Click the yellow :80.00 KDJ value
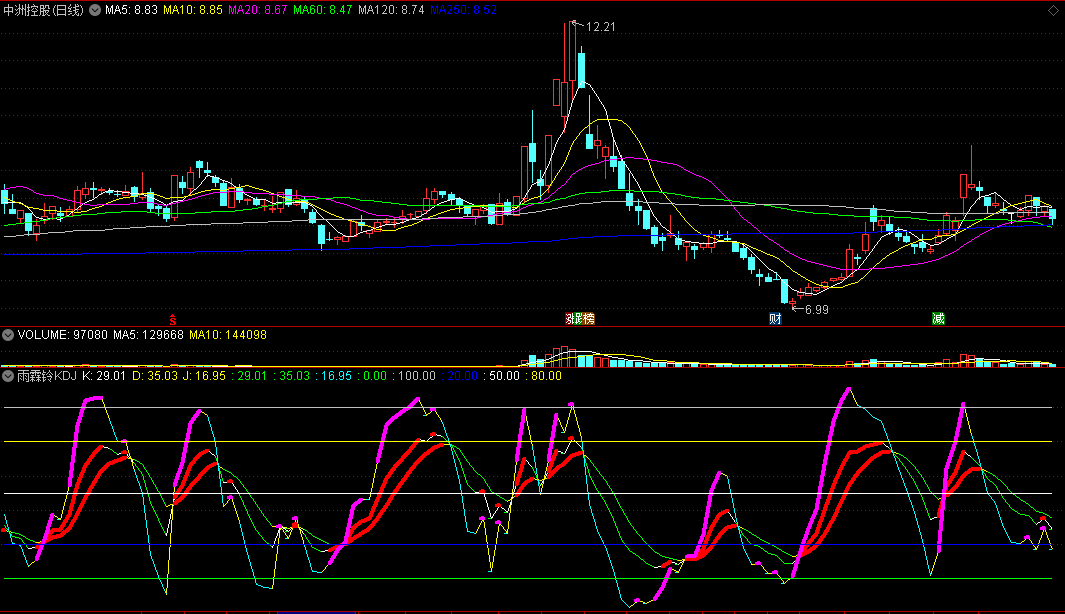The image size is (1065, 614). [x=543, y=376]
